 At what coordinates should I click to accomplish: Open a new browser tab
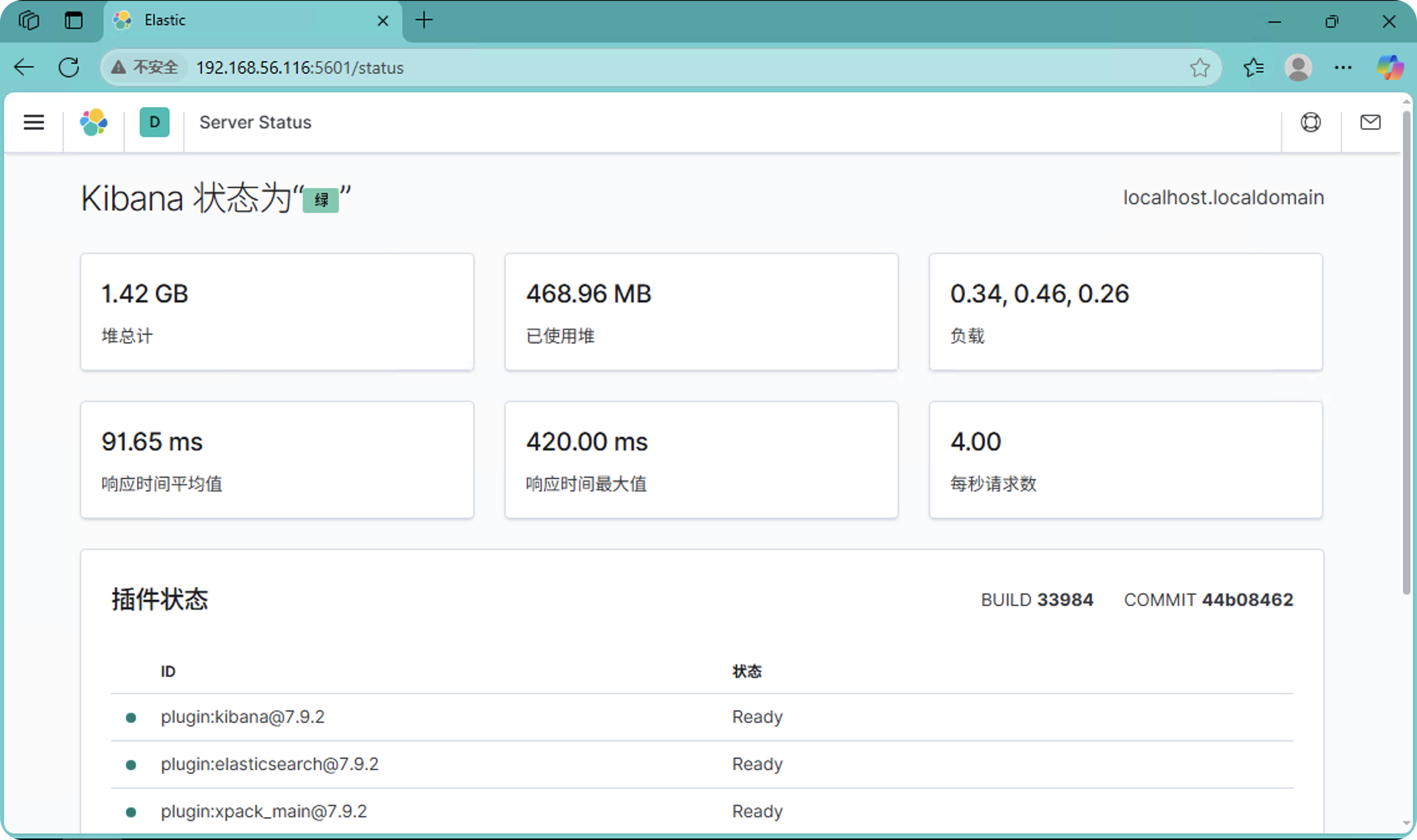click(424, 21)
